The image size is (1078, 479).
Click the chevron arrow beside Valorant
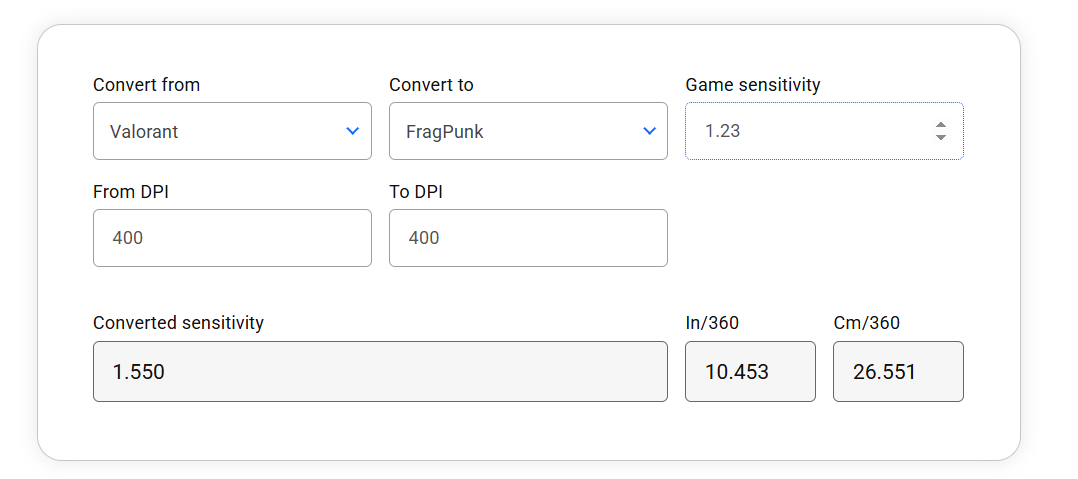tap(352, 131)
